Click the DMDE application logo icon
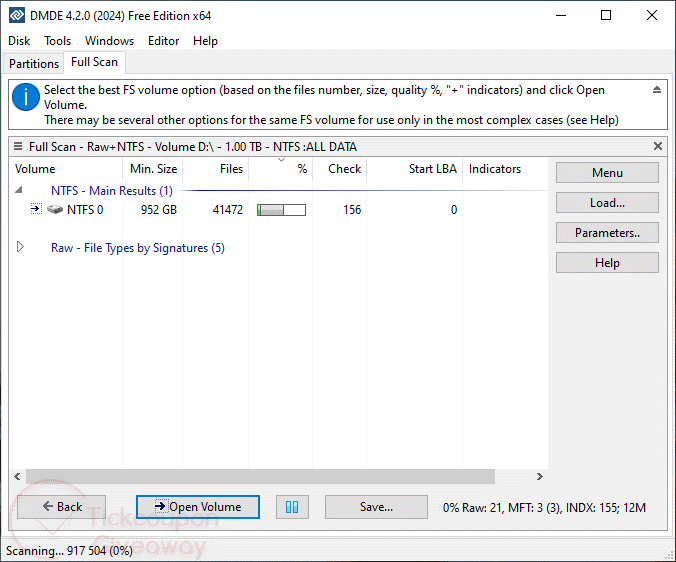The image size is (676, 562). pos(17,16)
